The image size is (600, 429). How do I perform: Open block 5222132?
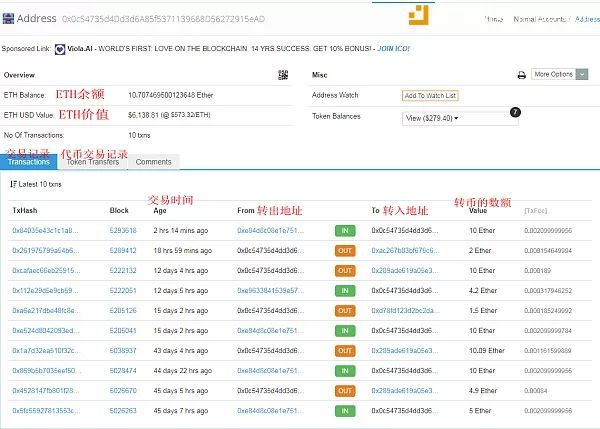[123, 271]
